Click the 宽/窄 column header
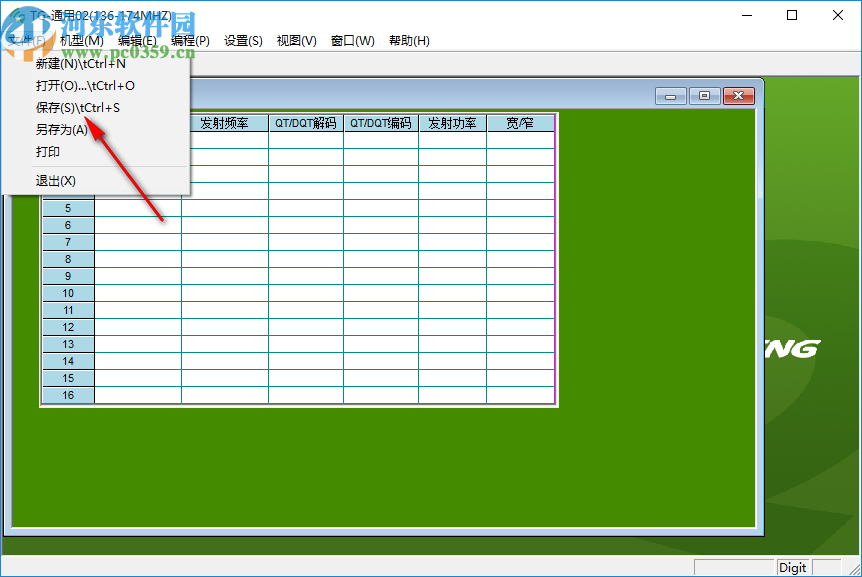The image size is (862, 577). pos(520,123)
